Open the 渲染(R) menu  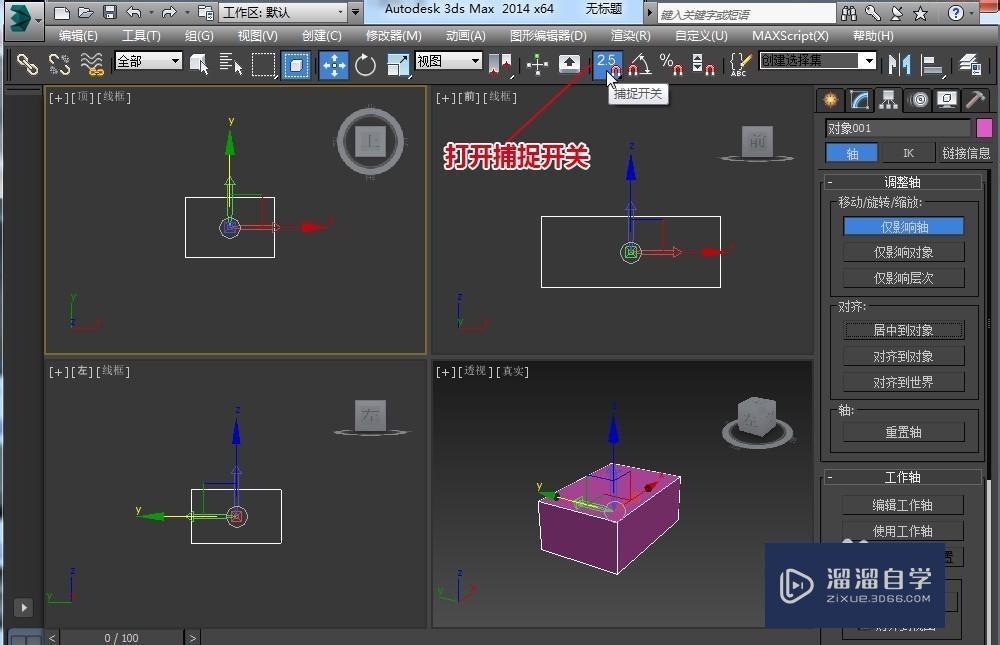point(629,35)
